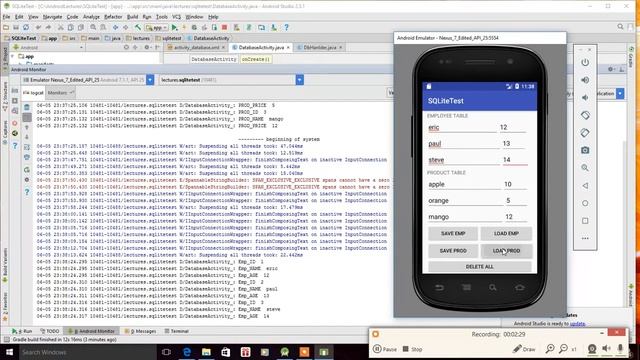This screenshot has width=640, height=360.
Task: Toggle the recorder webcam icon
Action: pyautogui.click(x=592, y=349)
